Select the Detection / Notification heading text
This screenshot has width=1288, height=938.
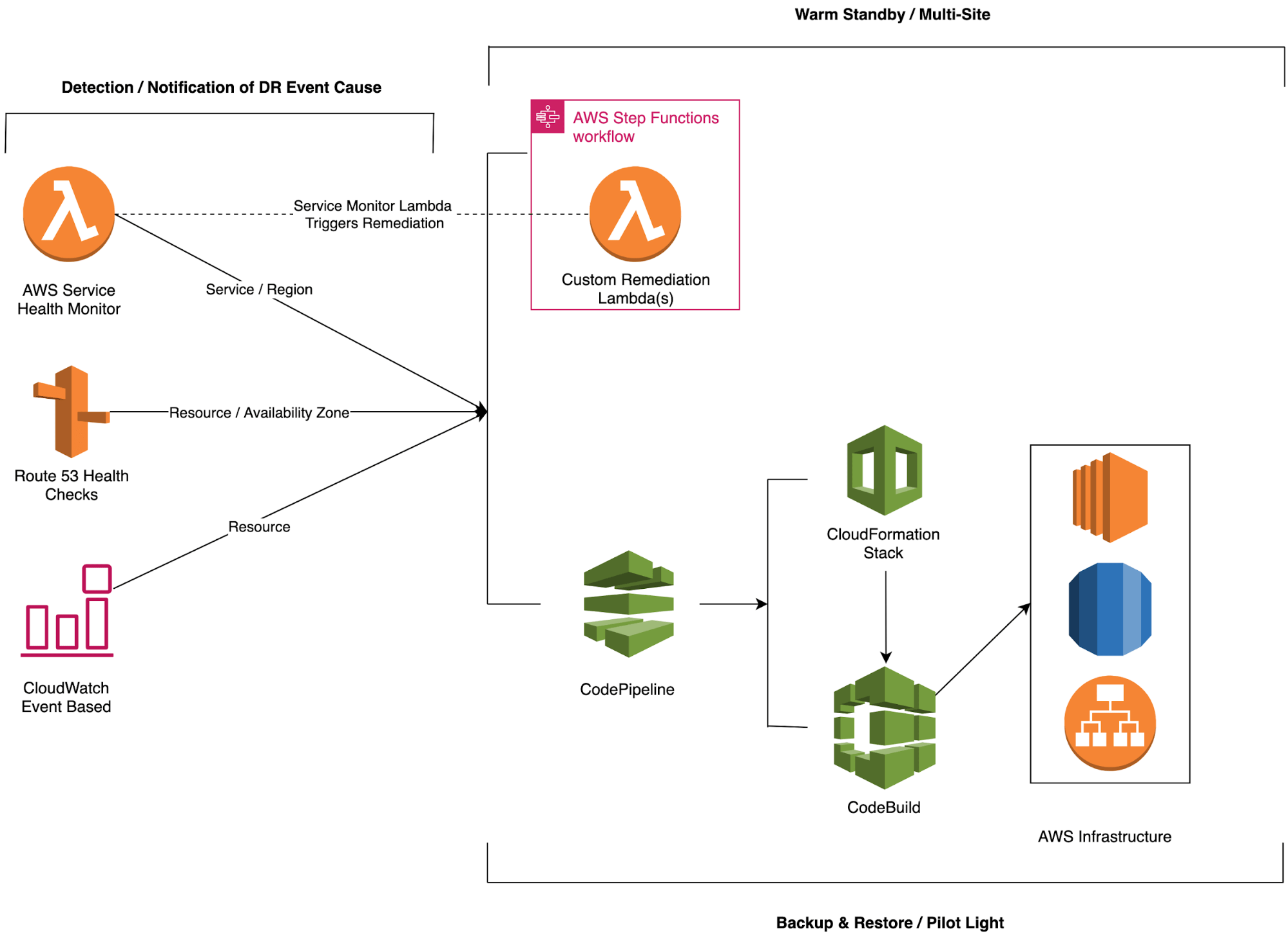[x=221, y=87]
